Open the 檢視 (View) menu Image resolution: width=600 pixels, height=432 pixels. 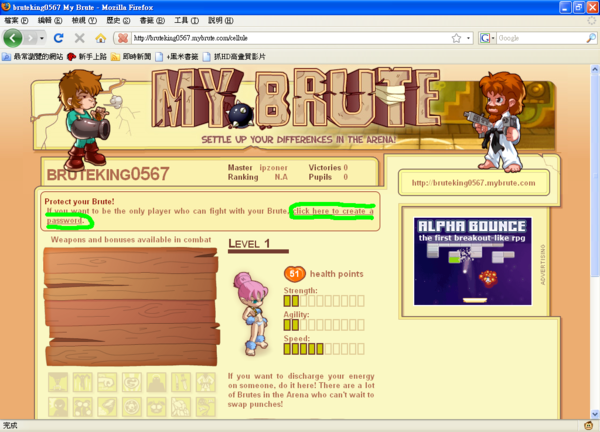(x=84, y=20)
